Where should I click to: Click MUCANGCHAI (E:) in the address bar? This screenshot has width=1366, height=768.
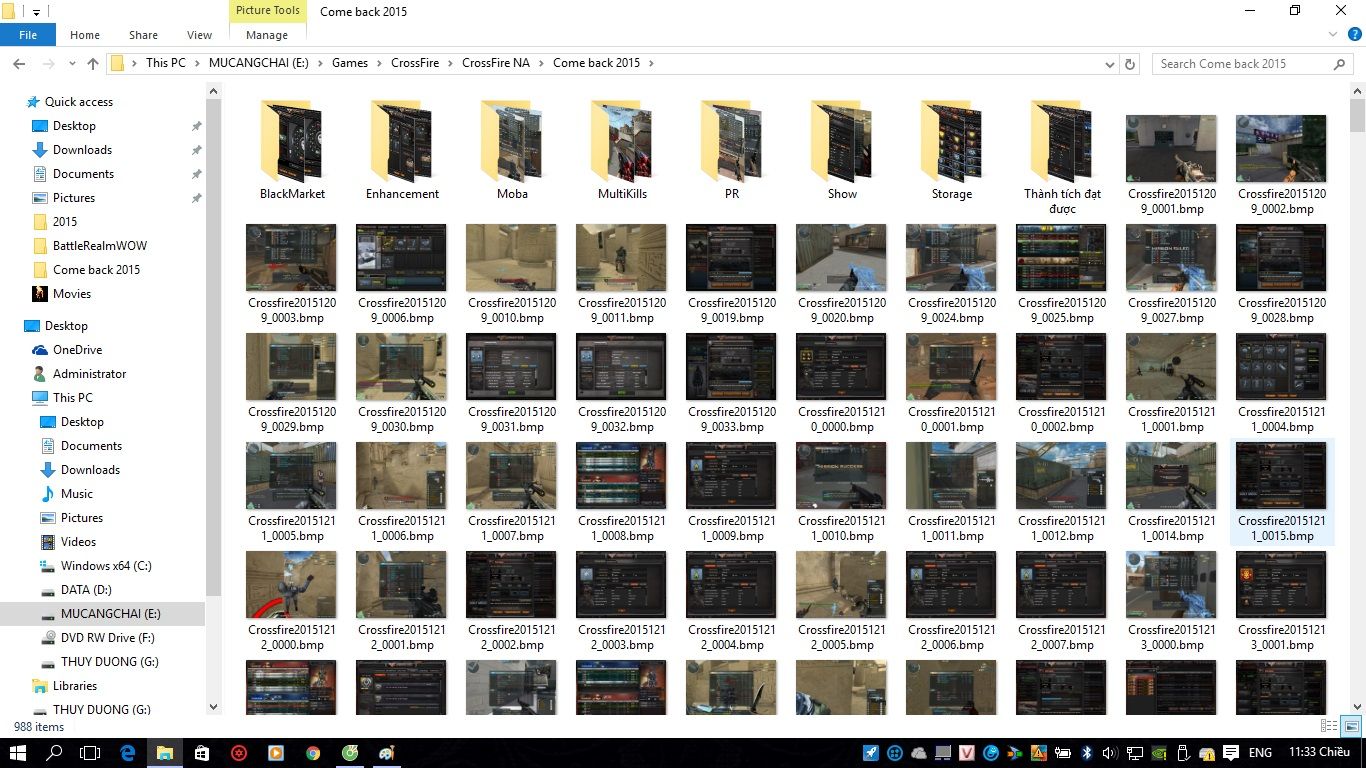click(259, 63)
